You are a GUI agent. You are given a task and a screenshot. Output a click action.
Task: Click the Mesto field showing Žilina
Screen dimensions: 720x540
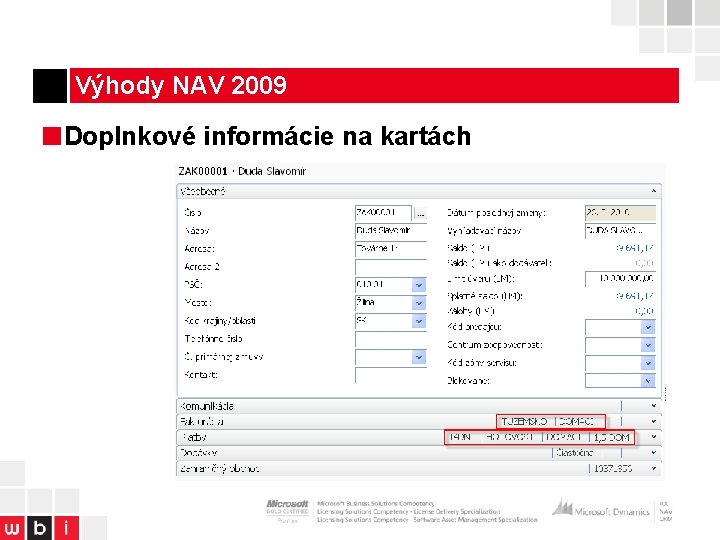[x=383, y=303]
